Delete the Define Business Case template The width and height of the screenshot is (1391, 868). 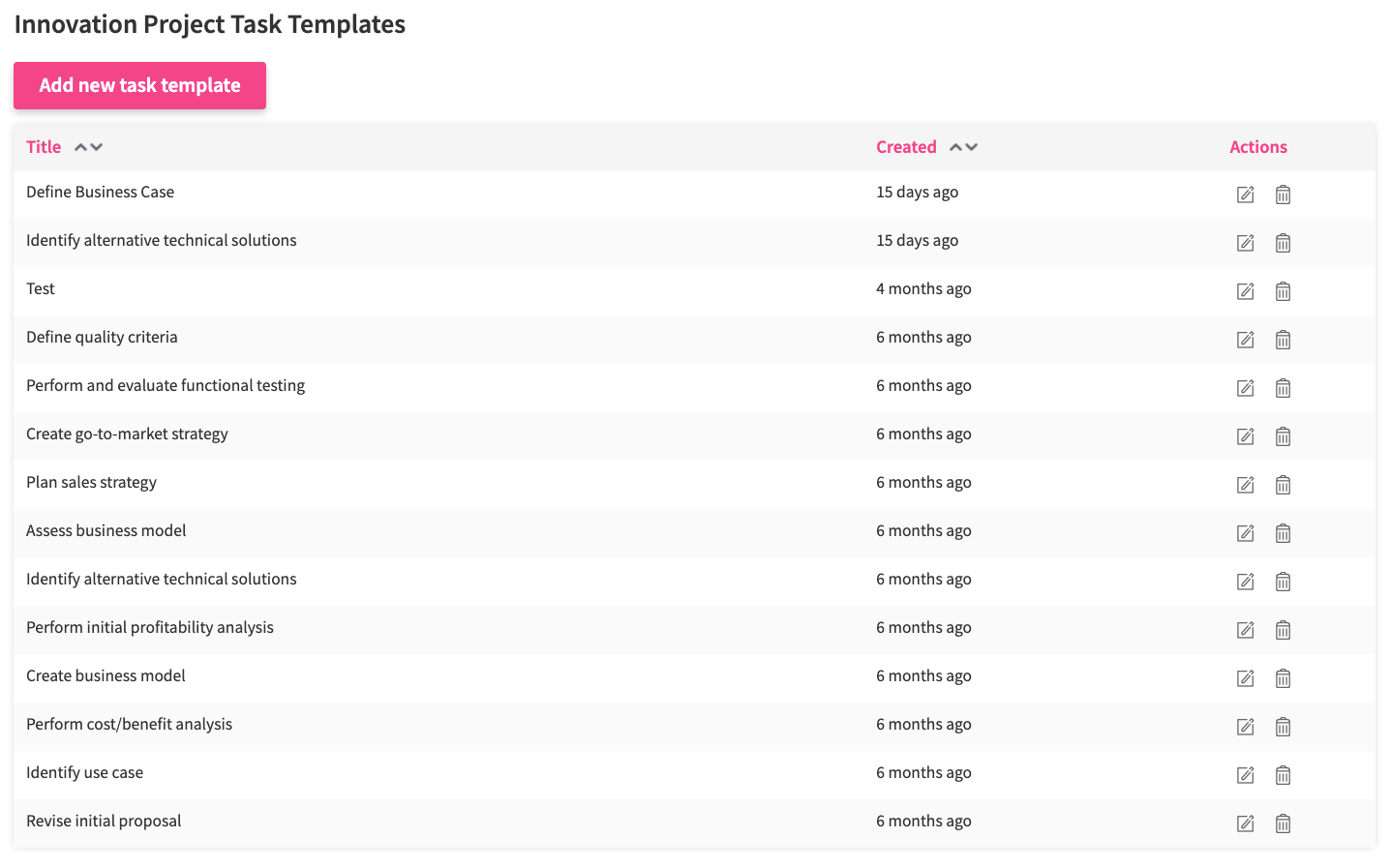click(x=1283, y=195)
